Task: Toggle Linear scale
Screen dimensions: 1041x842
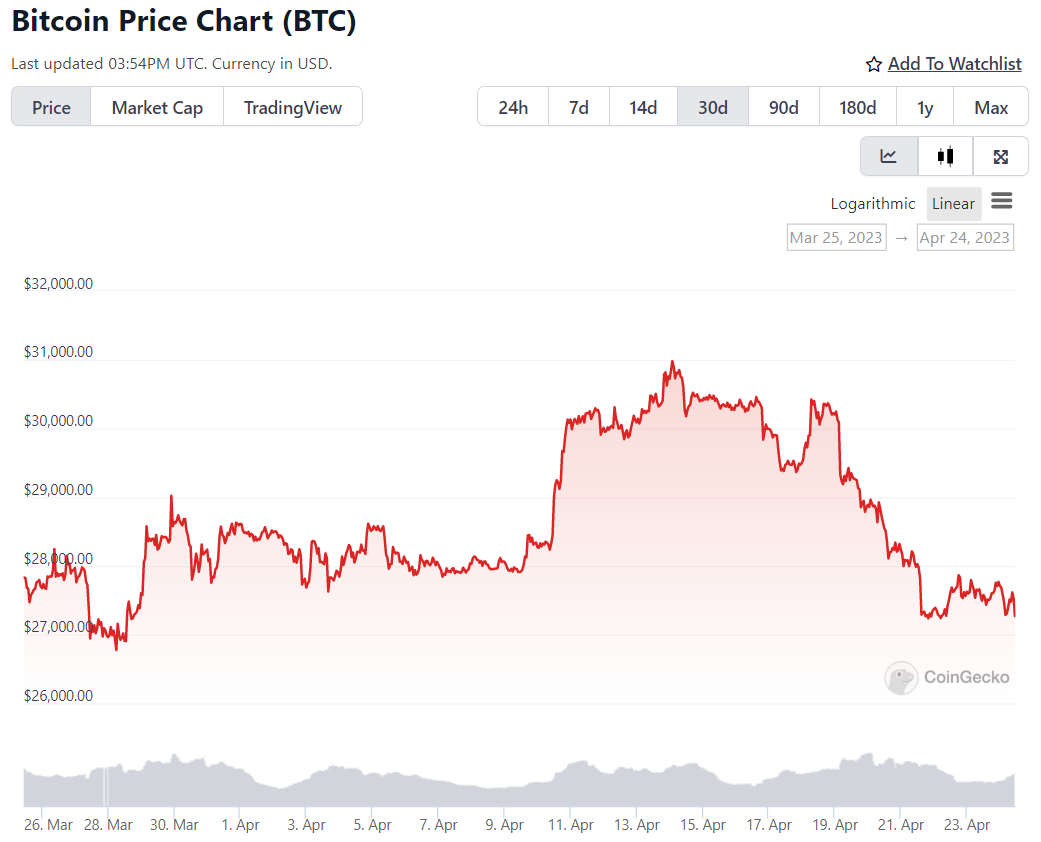Action: (953, 204)
